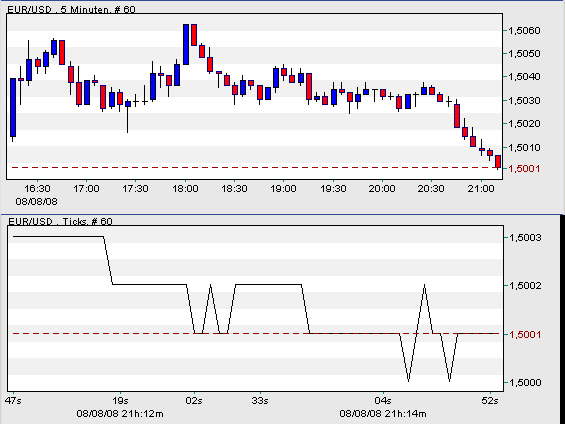Click the "08/08/08 21h:12m" timestamp

tap(120, 414)
